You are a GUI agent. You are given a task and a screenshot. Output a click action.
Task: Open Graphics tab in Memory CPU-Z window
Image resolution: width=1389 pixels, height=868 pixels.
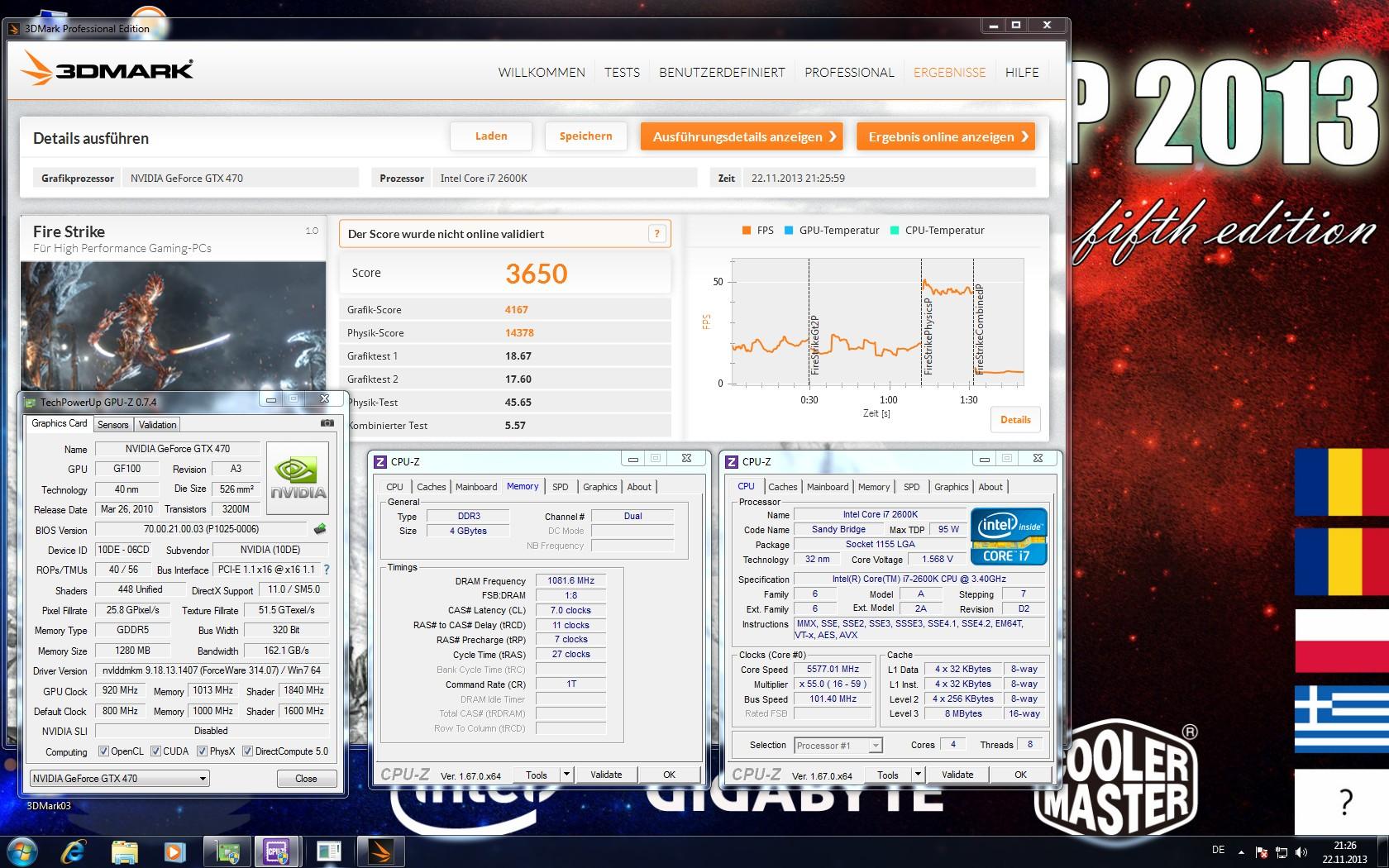(599, 487)
